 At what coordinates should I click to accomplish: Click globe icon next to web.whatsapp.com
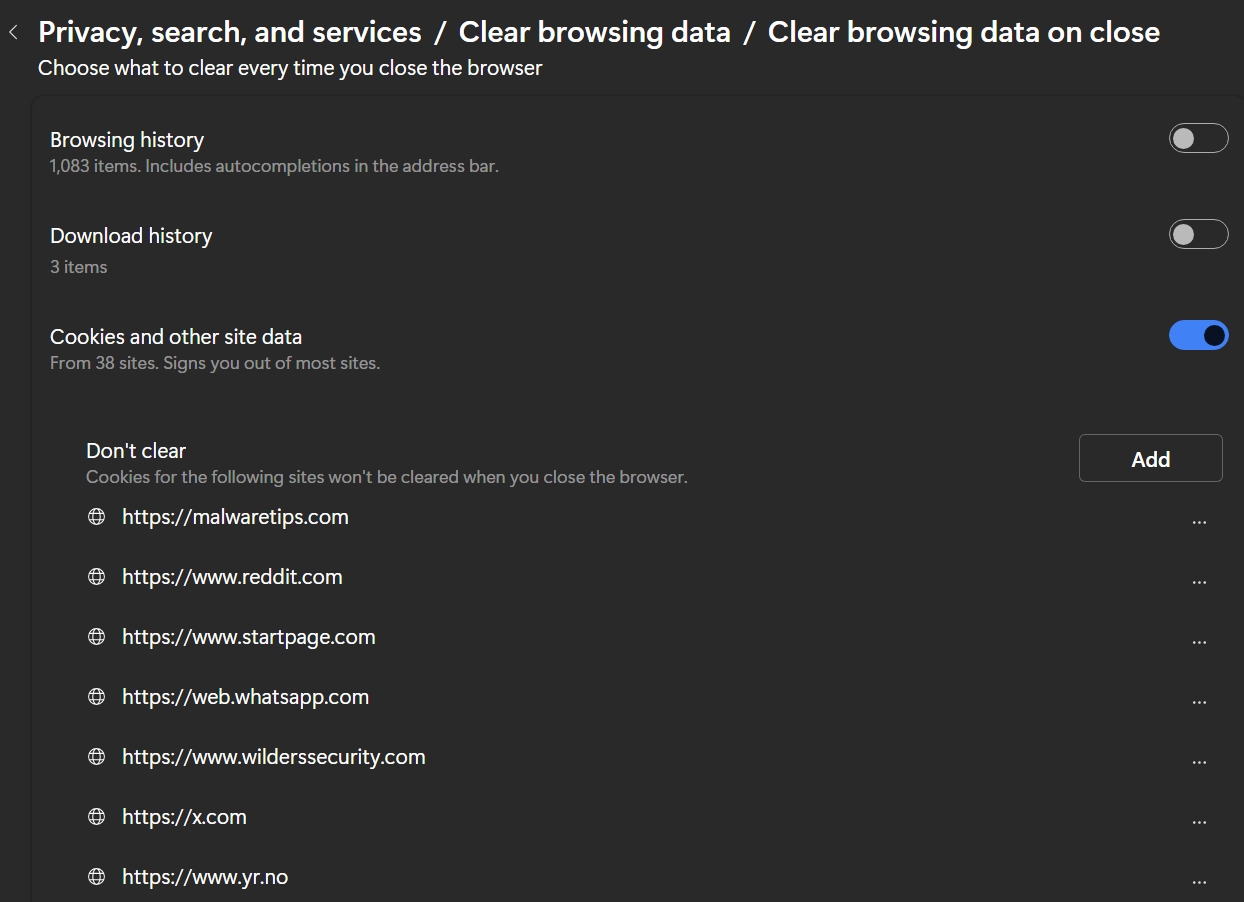pyautogui.click(x=97, y=697)
